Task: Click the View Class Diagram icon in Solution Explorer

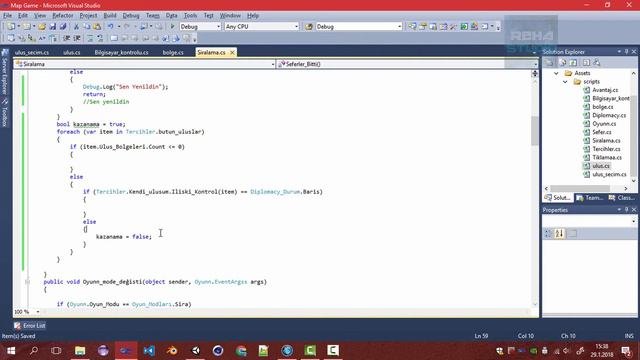Action: 597,62
